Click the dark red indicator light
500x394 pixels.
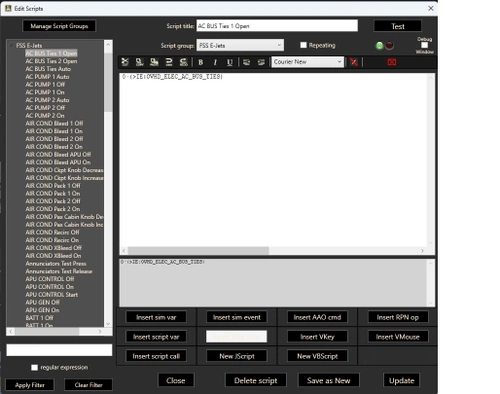389,46
